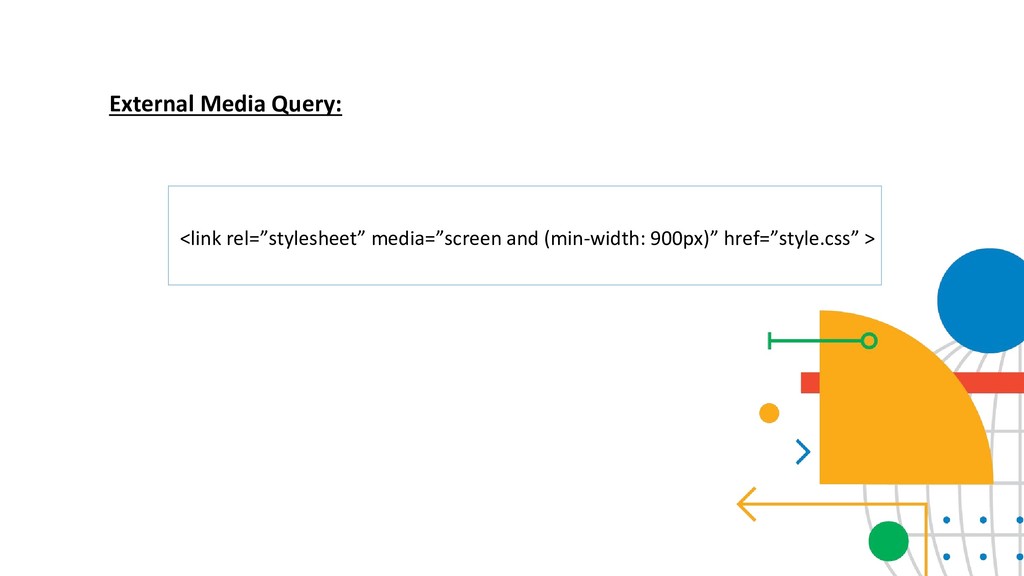Click the blue chevron arrow

click(803, 452)
